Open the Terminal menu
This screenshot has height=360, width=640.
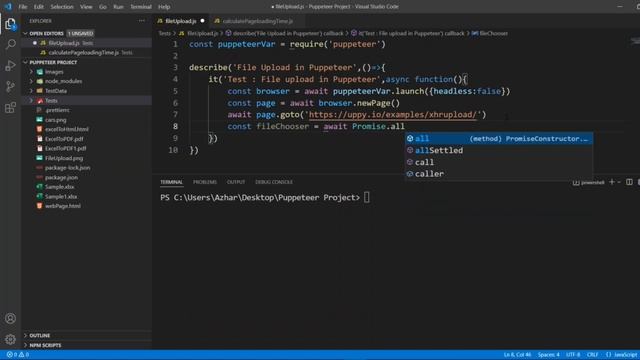(141, 7)
